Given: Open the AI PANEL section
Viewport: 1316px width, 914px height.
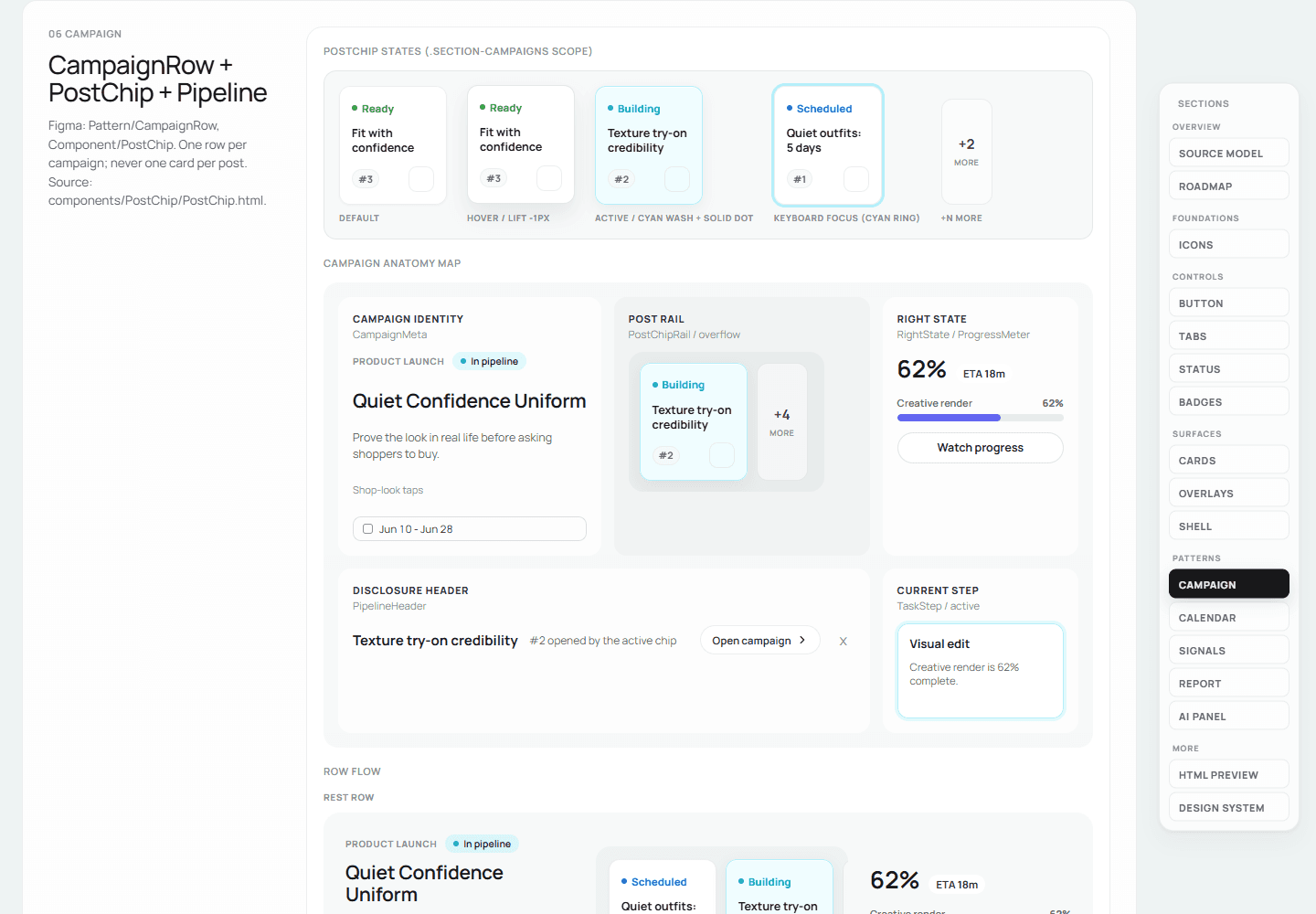Looking at the screenshot, I should pyautogui.click(x=1228, y=717).
